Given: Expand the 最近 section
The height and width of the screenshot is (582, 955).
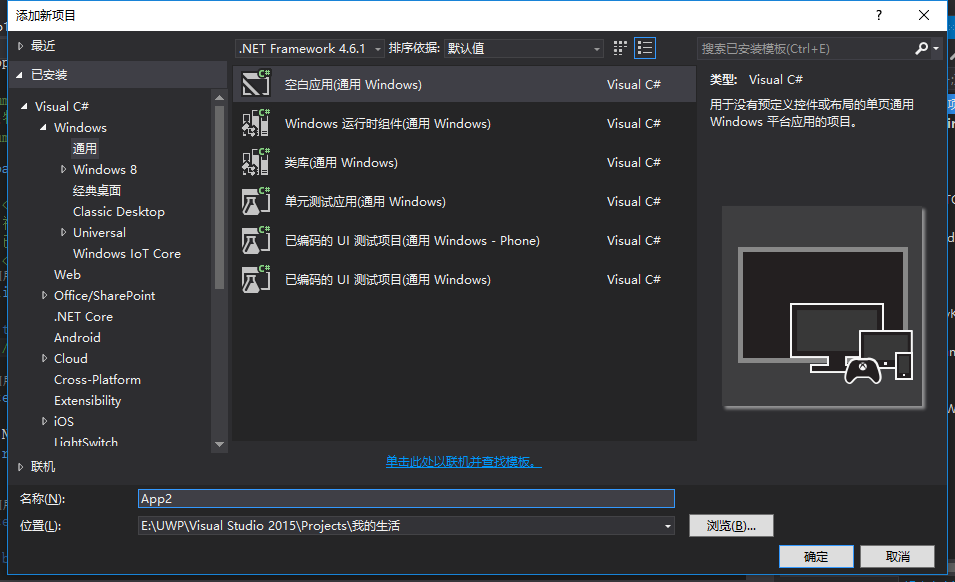Looking at the screenshot, I should (20, 46).
